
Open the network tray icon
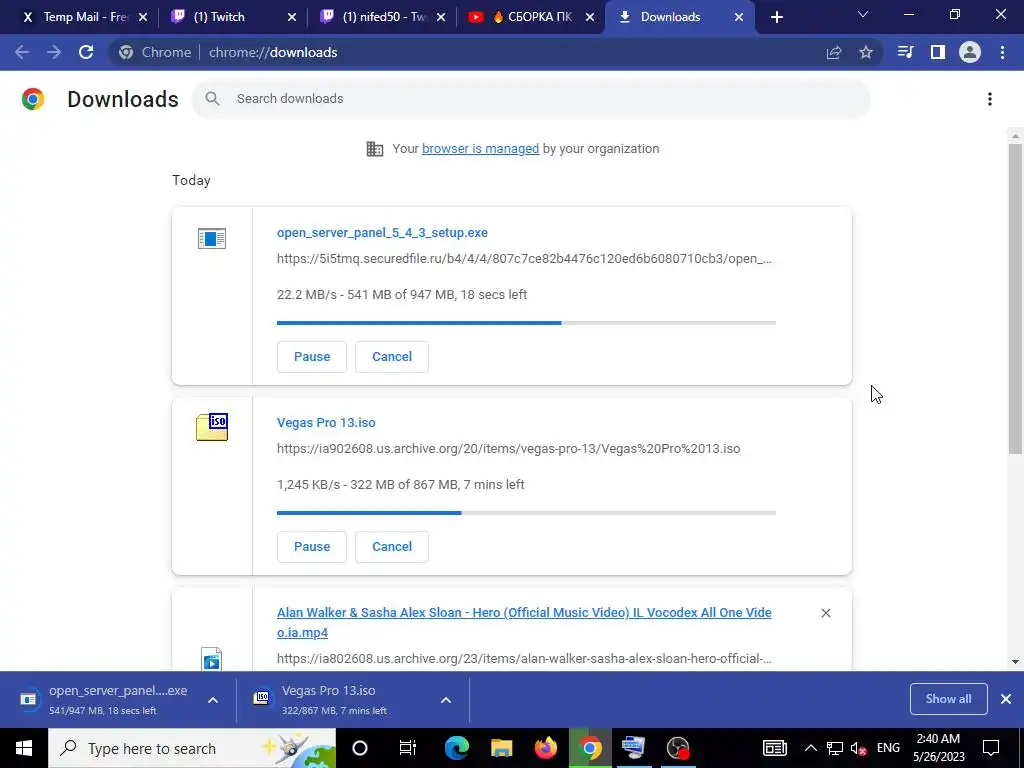tap(835, 748)
